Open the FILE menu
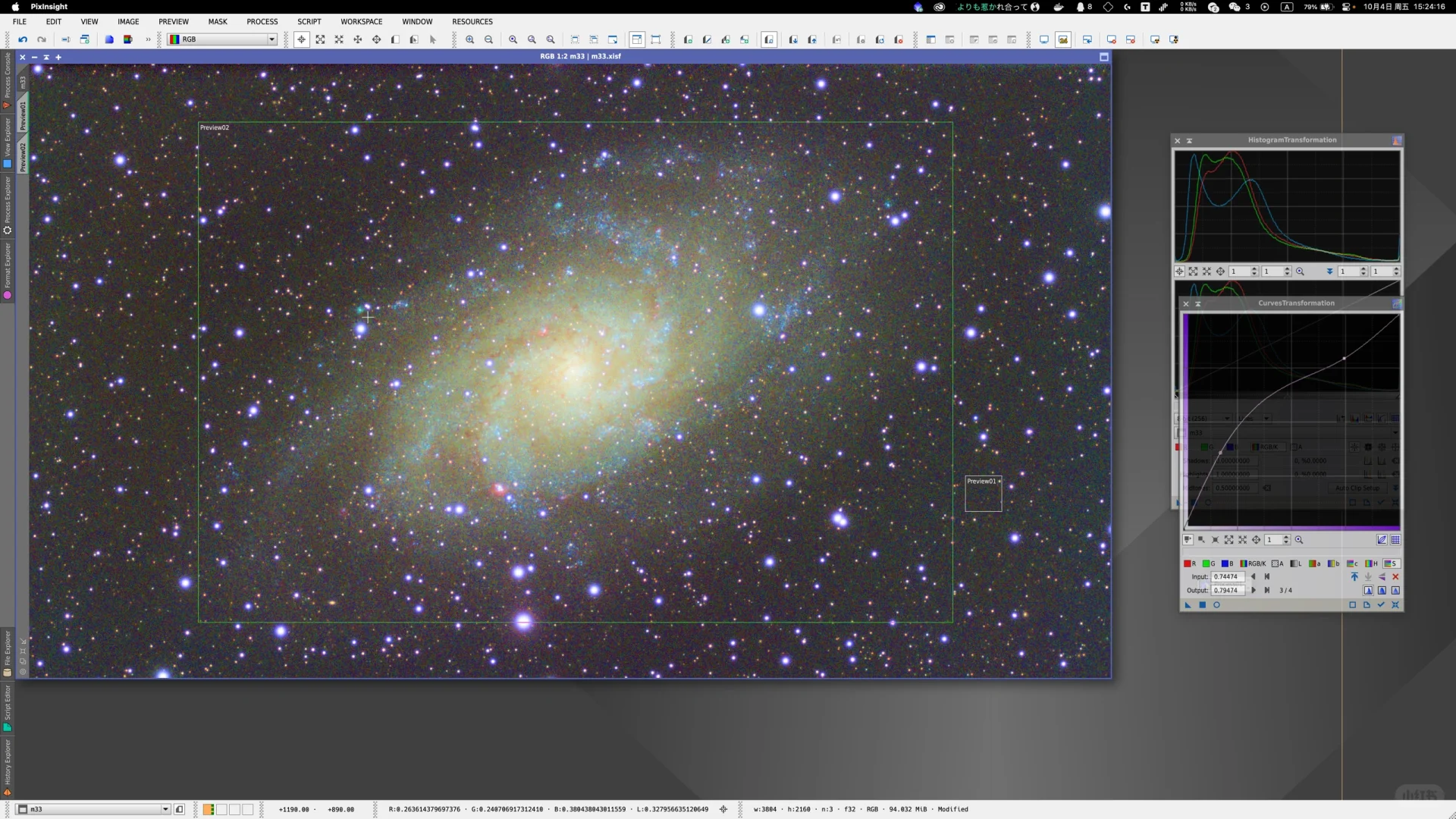 click(20, 21)
